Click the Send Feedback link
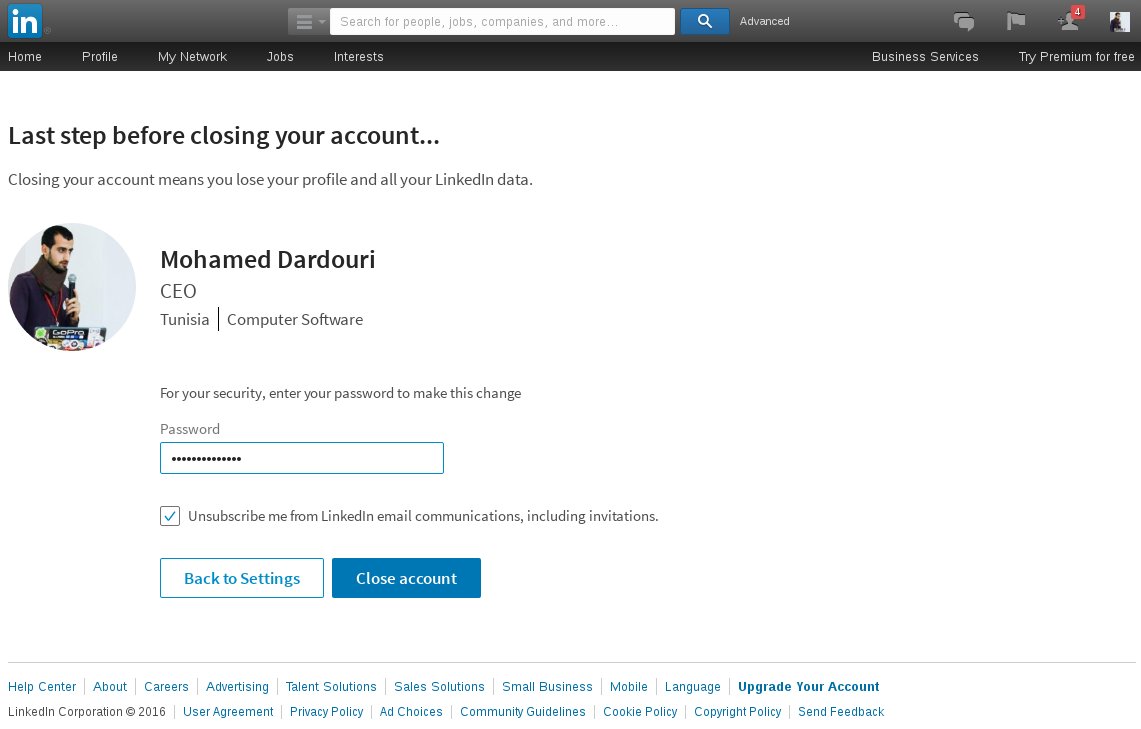This screenshot has height=729, width=1141. point(841,712)
